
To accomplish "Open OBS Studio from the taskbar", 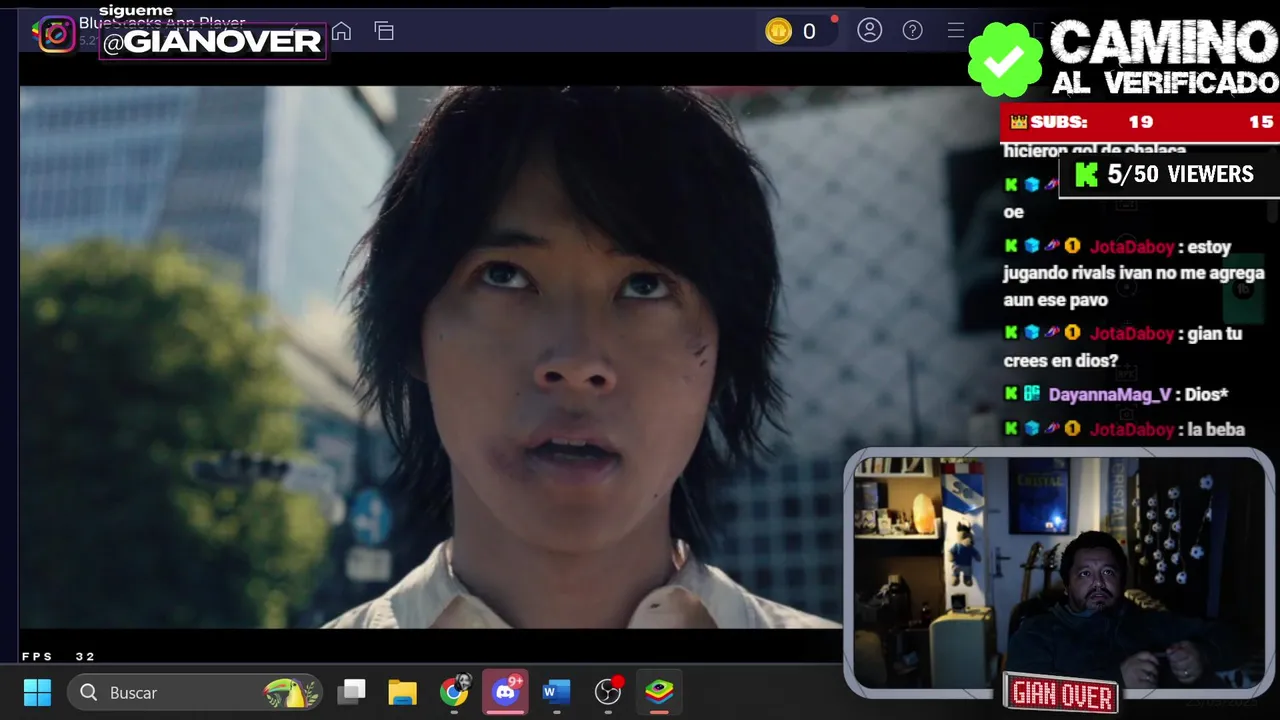I will click(x=608, y=692).
